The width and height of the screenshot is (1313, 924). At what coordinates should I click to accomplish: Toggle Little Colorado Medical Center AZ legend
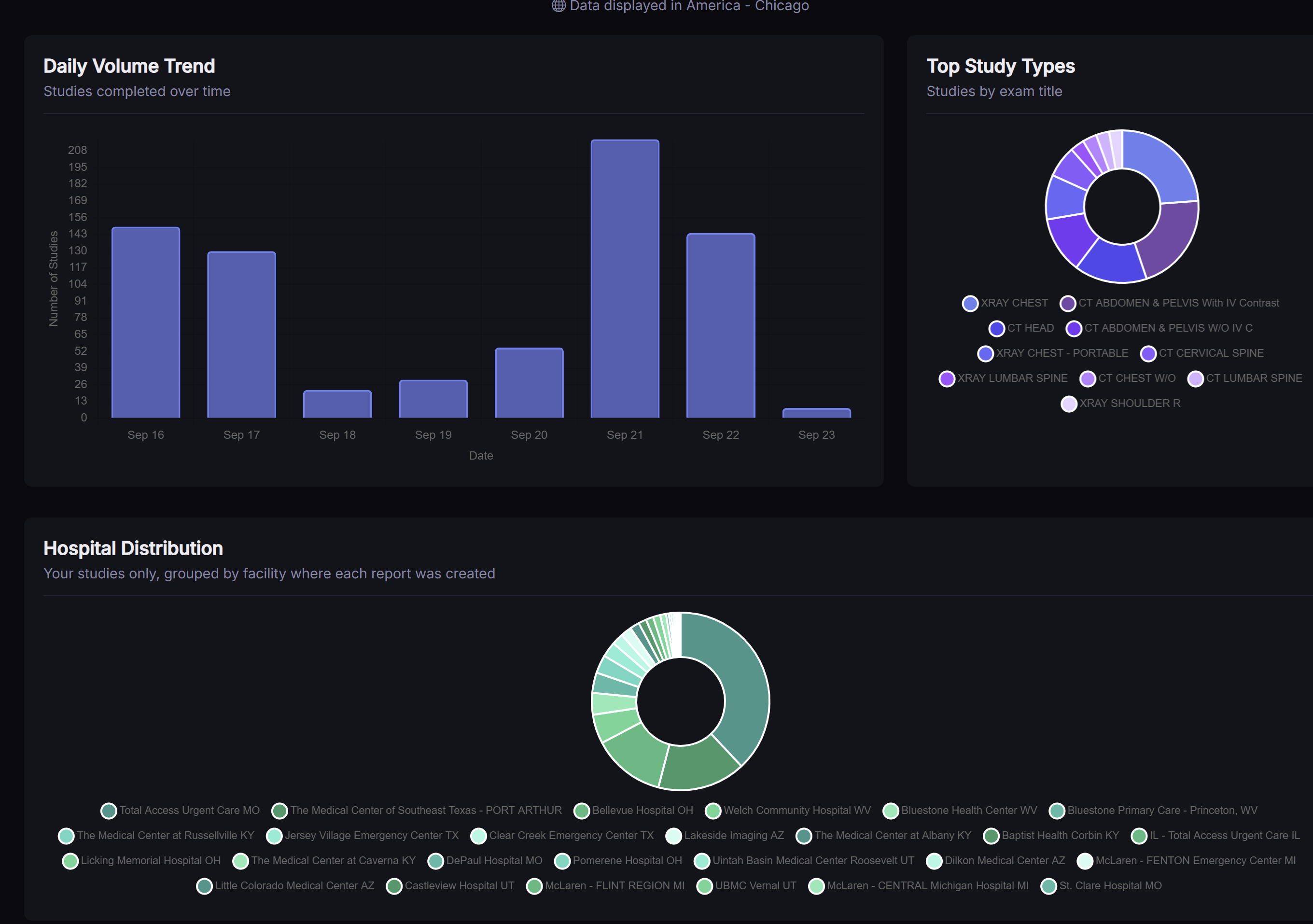[x=285, y=886]
